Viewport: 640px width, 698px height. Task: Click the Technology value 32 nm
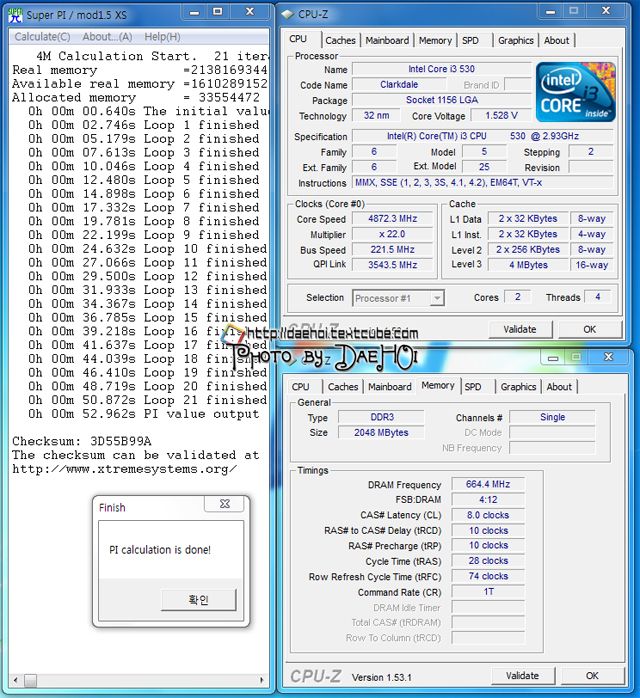376,116
